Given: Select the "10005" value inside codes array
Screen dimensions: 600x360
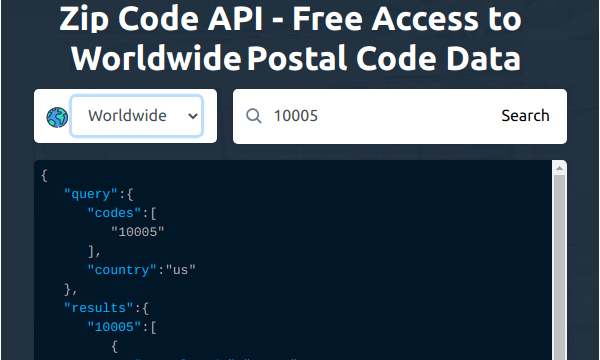Looking at the screenshot, I should [138, 232].
